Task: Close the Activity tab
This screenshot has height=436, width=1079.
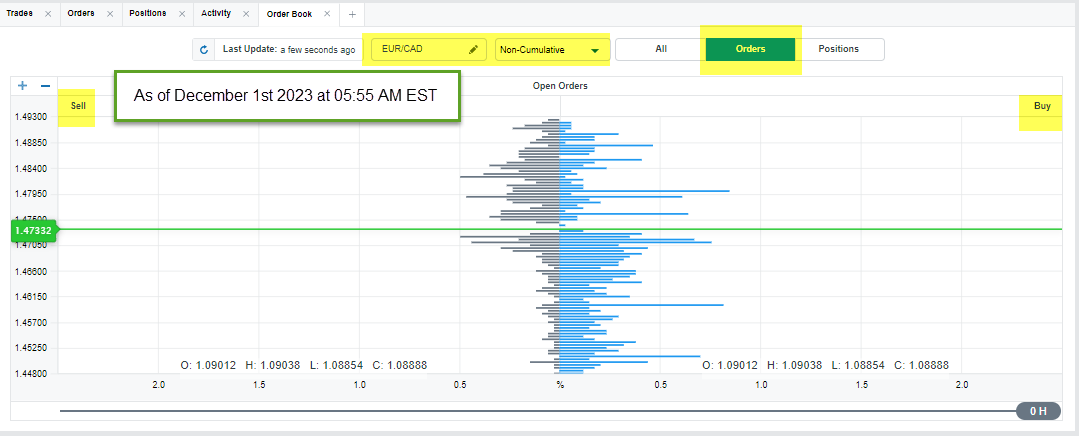Action: 247,14
